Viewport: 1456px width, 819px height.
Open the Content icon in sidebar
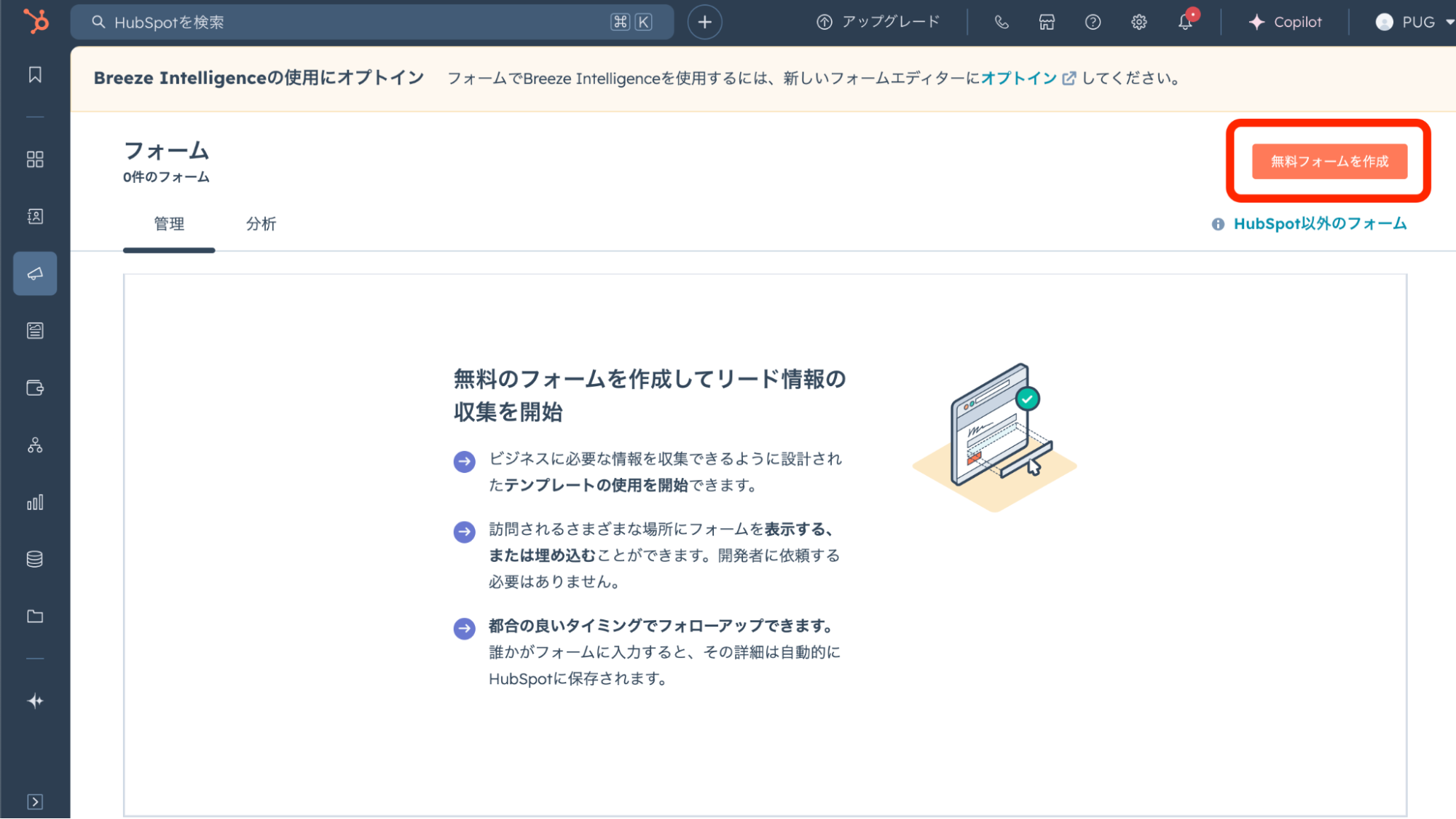(35, 331)
